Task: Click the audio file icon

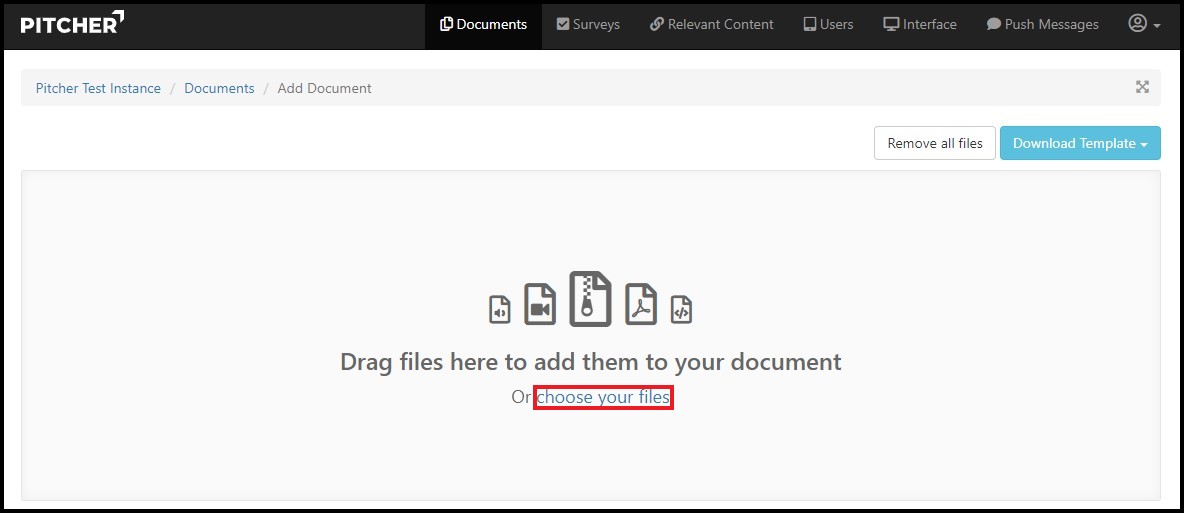Action: [x=500, y=310]
